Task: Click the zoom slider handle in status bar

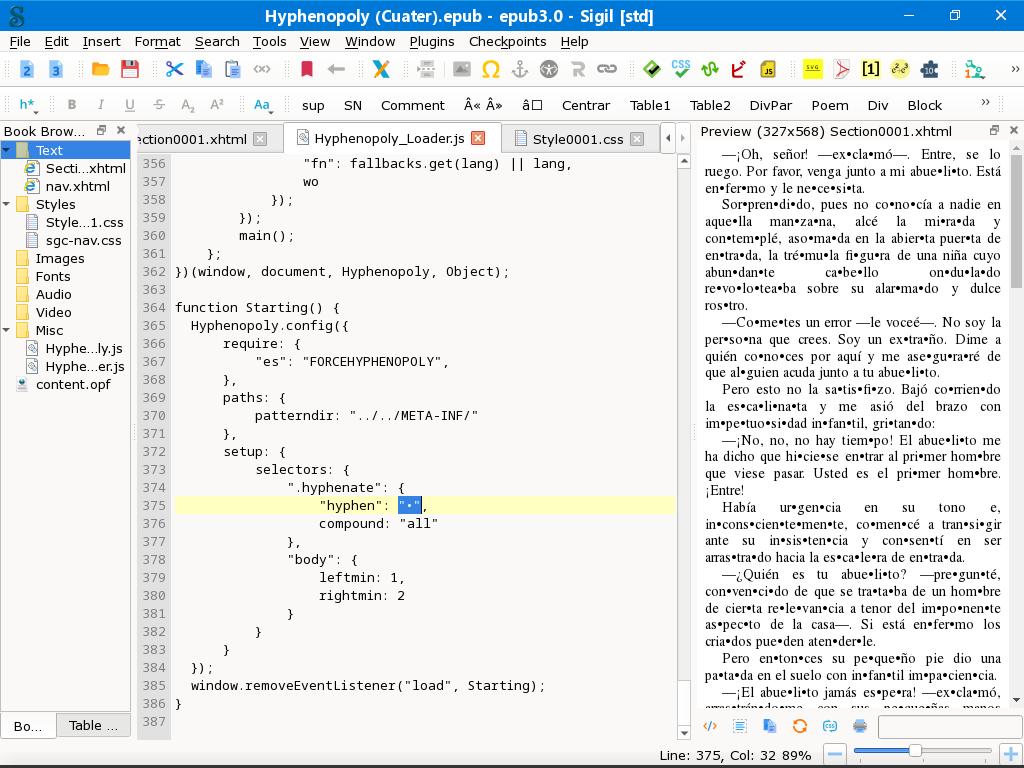Action: pos(914,750)
